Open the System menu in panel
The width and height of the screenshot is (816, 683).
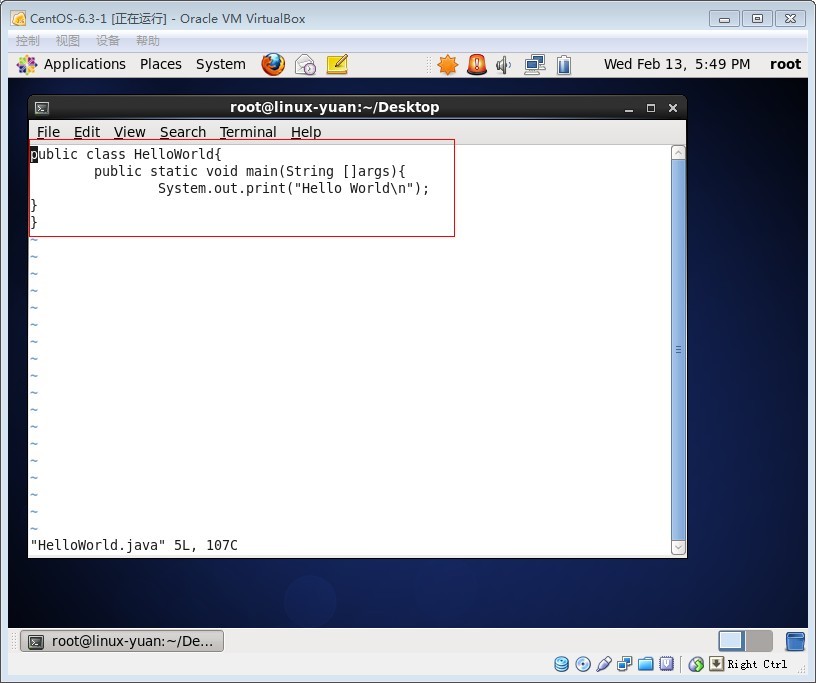pyautogui.click(x=220, y=64)
